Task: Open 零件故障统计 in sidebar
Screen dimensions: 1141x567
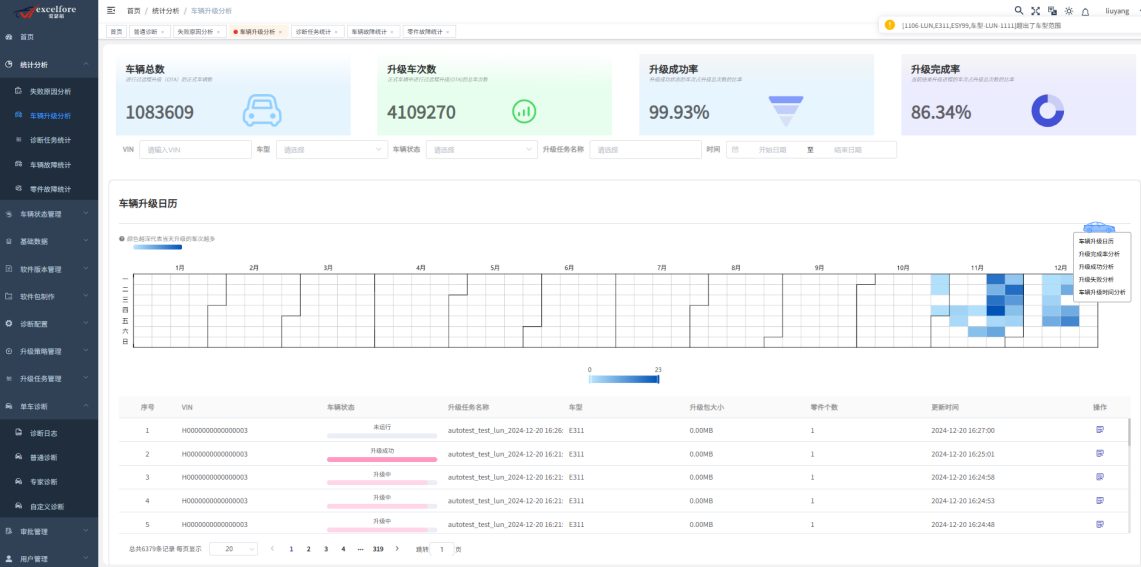Action: (x=49, y=189)
